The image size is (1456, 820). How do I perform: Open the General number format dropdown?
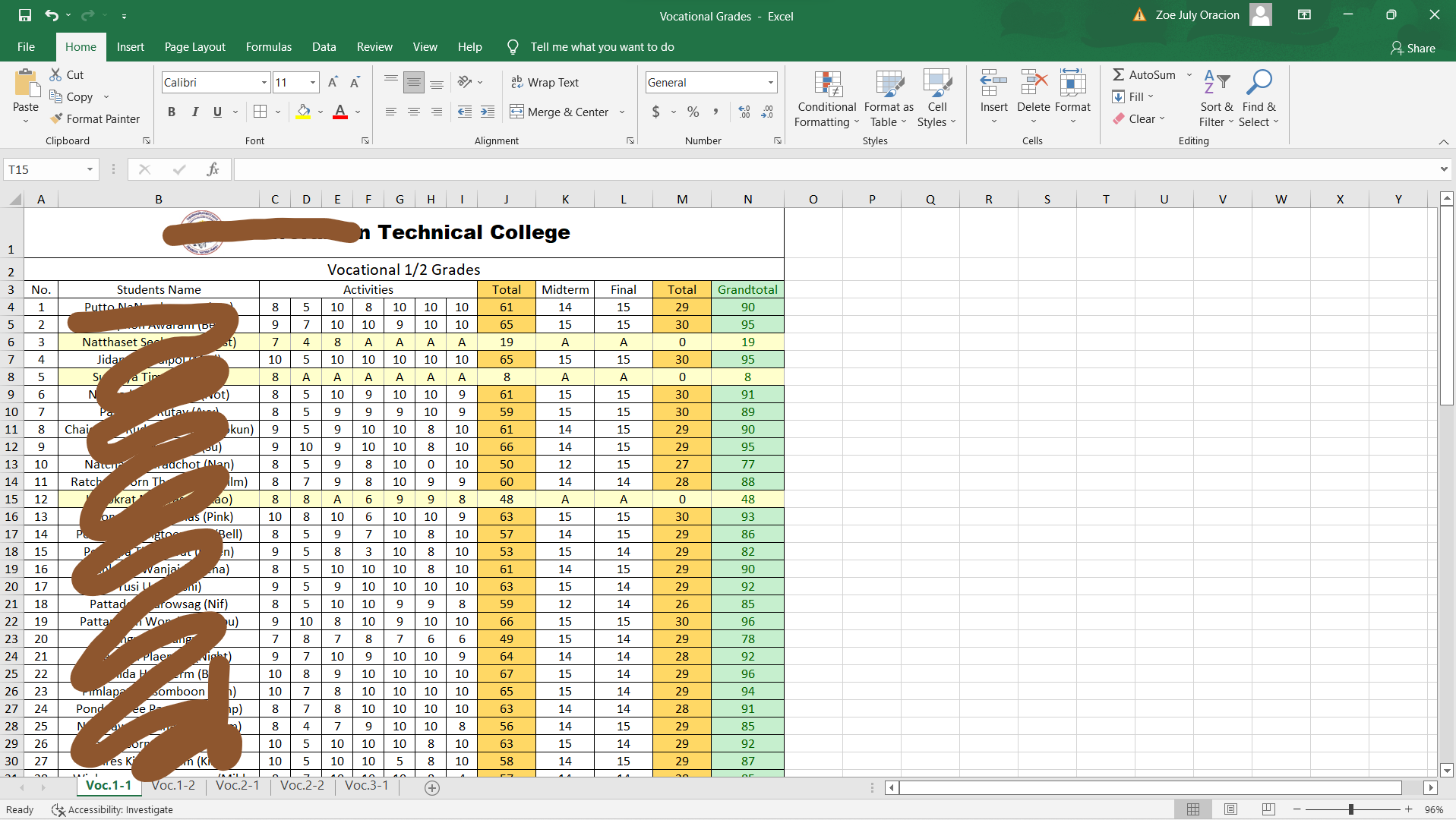[771, 82]
